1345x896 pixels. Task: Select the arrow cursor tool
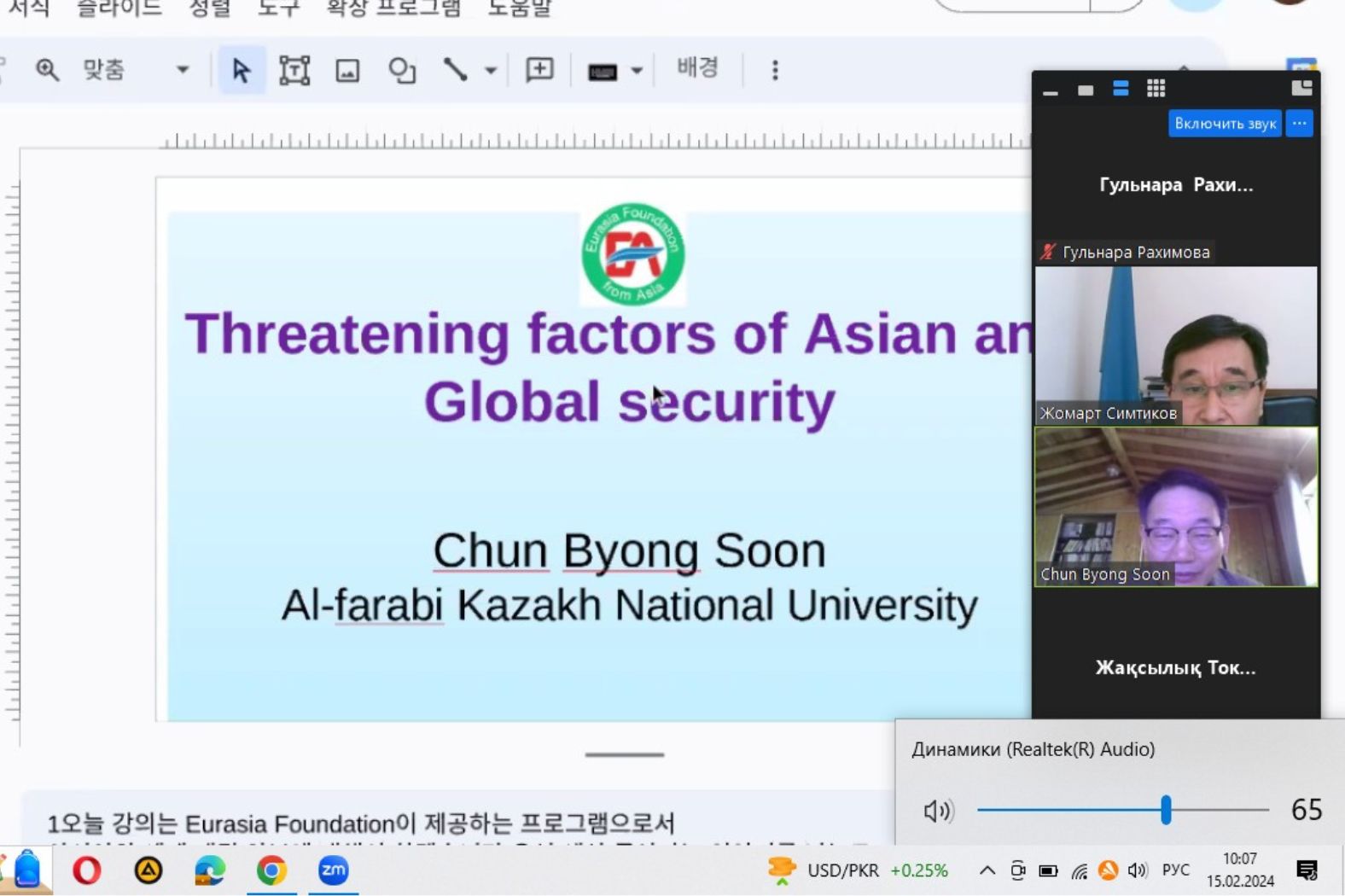(x=241, y=70)
